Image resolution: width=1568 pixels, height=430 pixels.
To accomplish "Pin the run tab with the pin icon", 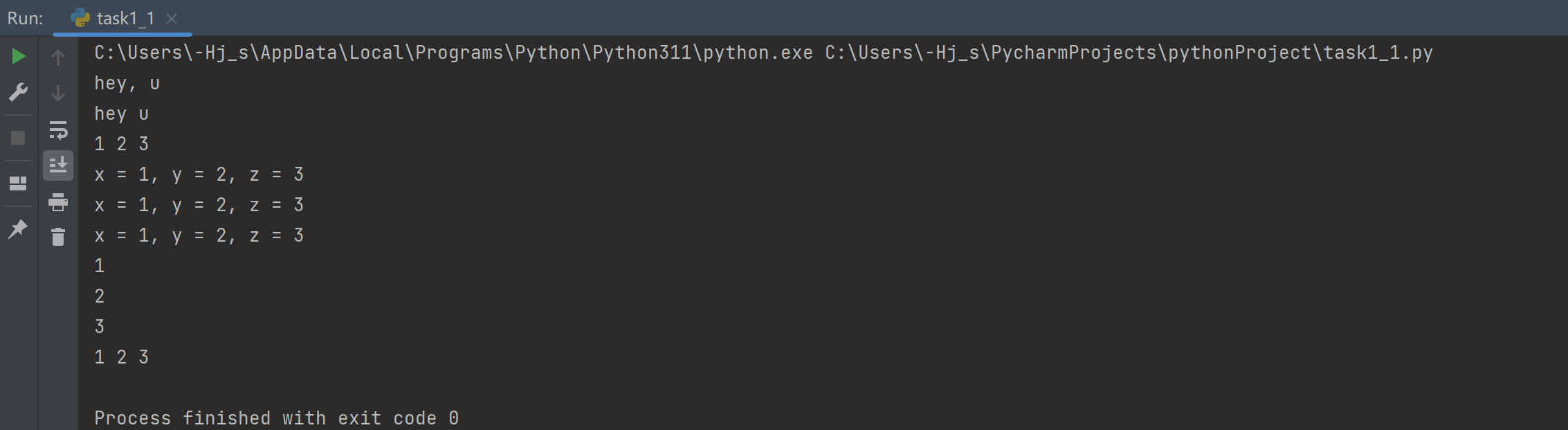I will pyautogui.click(x=19, y=229).
